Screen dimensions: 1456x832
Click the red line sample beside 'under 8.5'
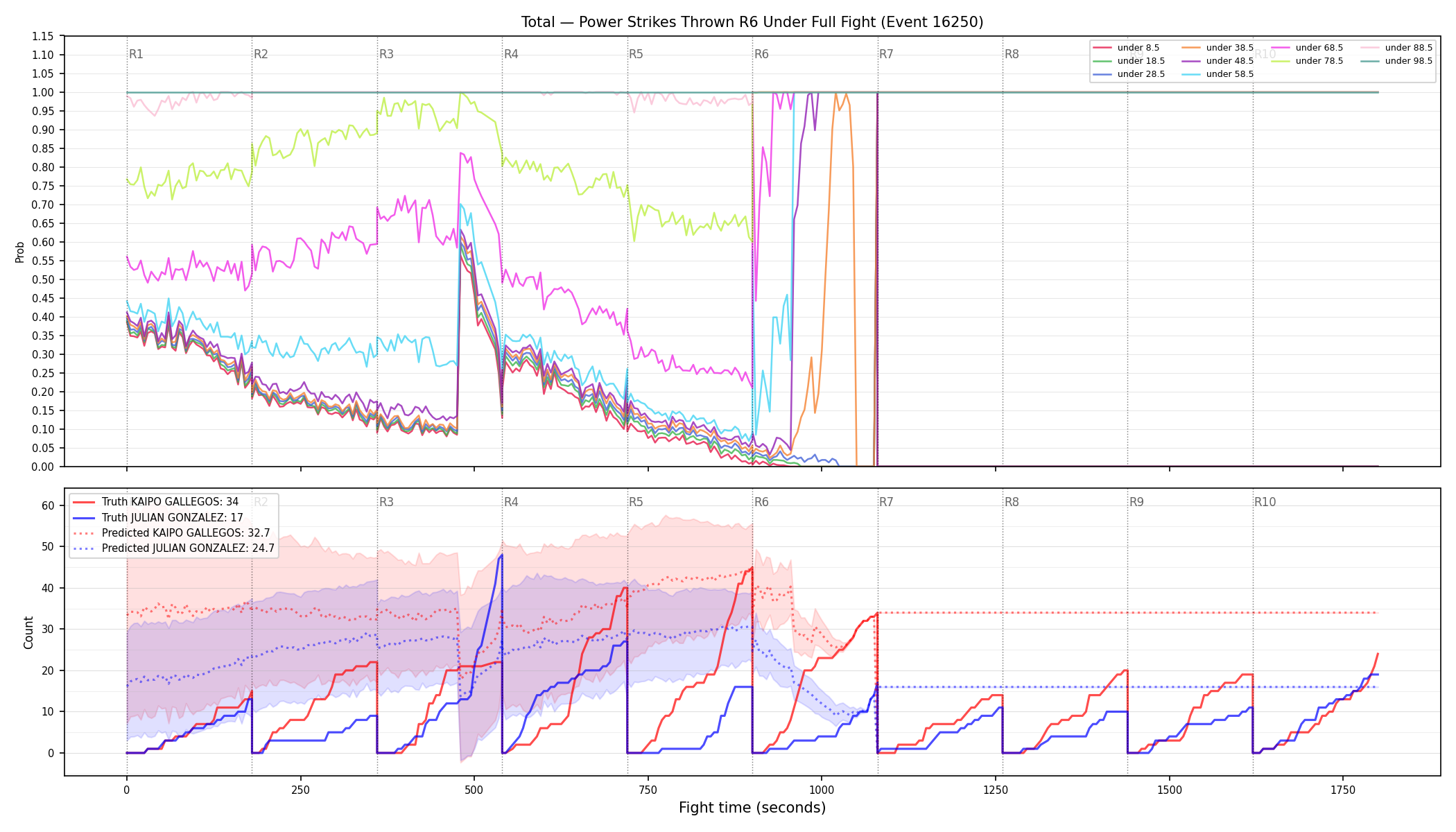pos(1102,48)
